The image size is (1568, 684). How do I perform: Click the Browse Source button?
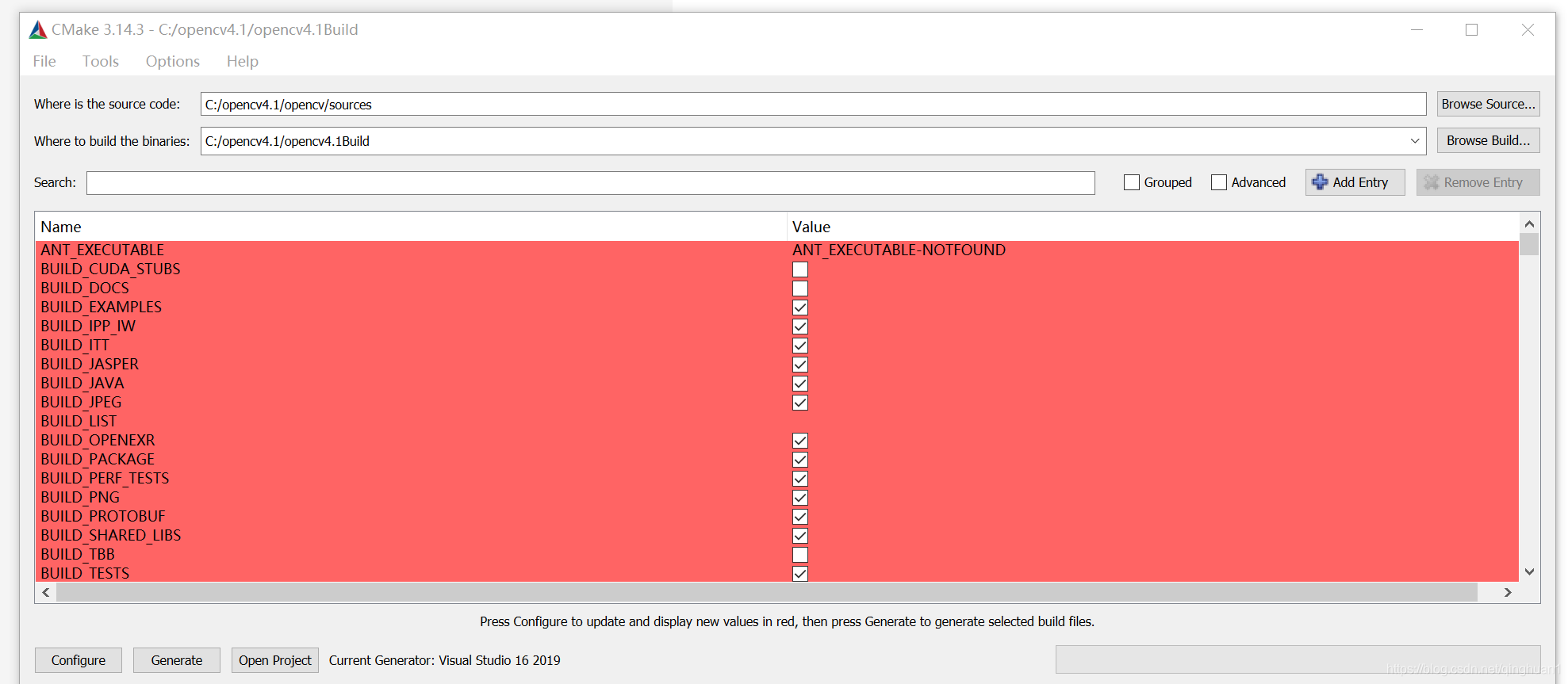pyautogui.click(x=1488, y=104)
